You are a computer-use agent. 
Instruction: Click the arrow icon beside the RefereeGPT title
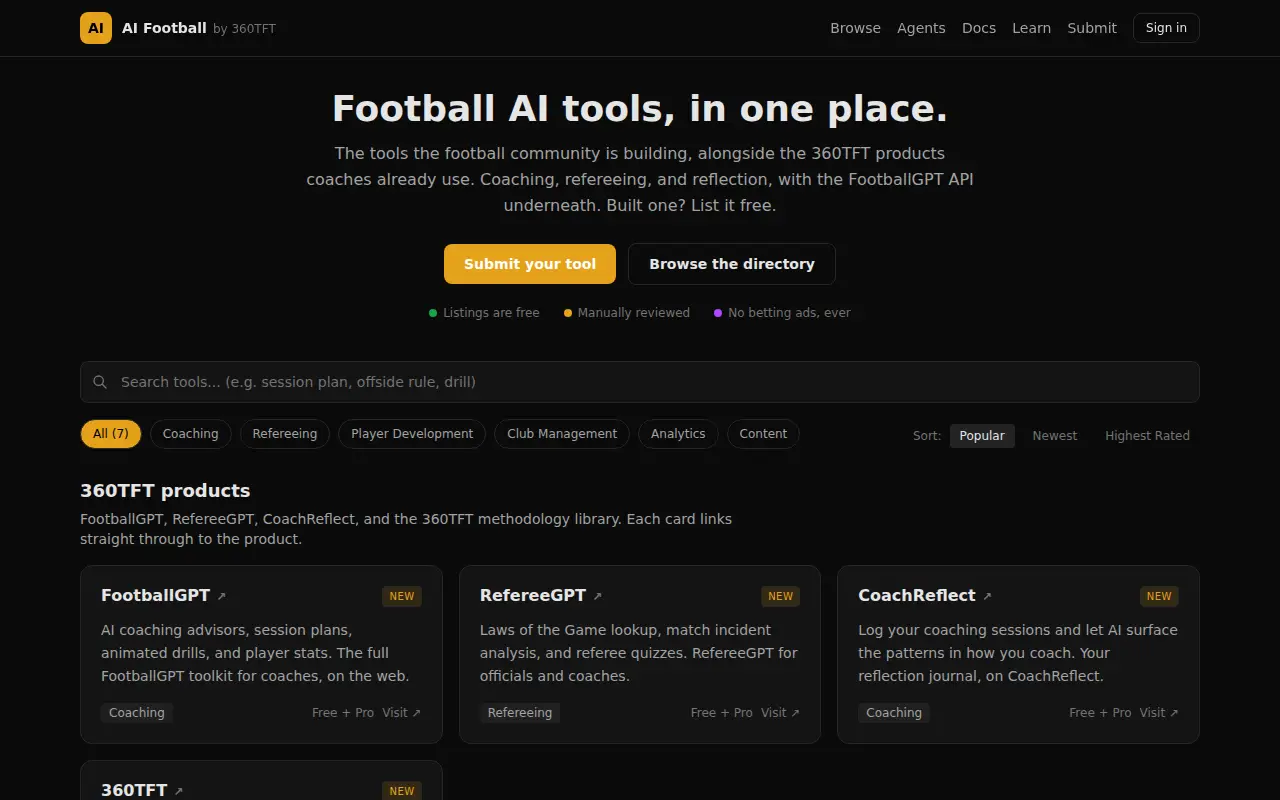[598, 596]
